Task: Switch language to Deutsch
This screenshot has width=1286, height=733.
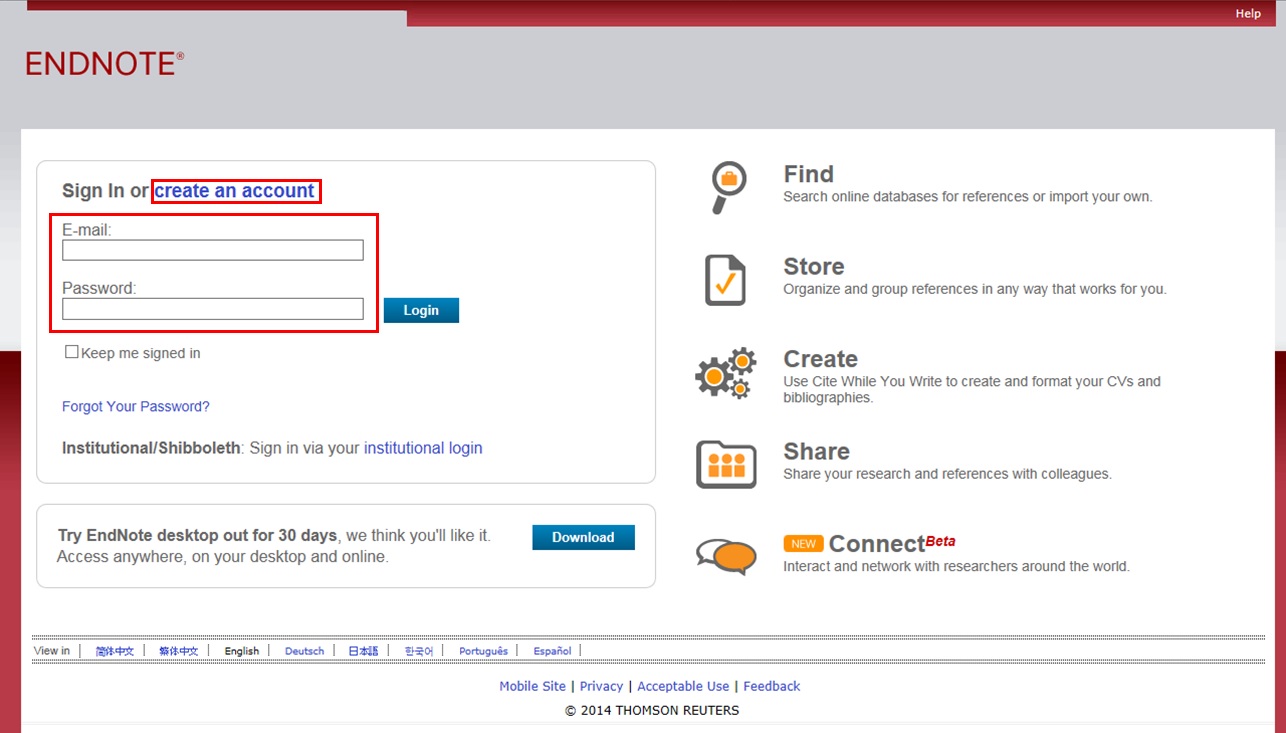Action: click(304, 651)
